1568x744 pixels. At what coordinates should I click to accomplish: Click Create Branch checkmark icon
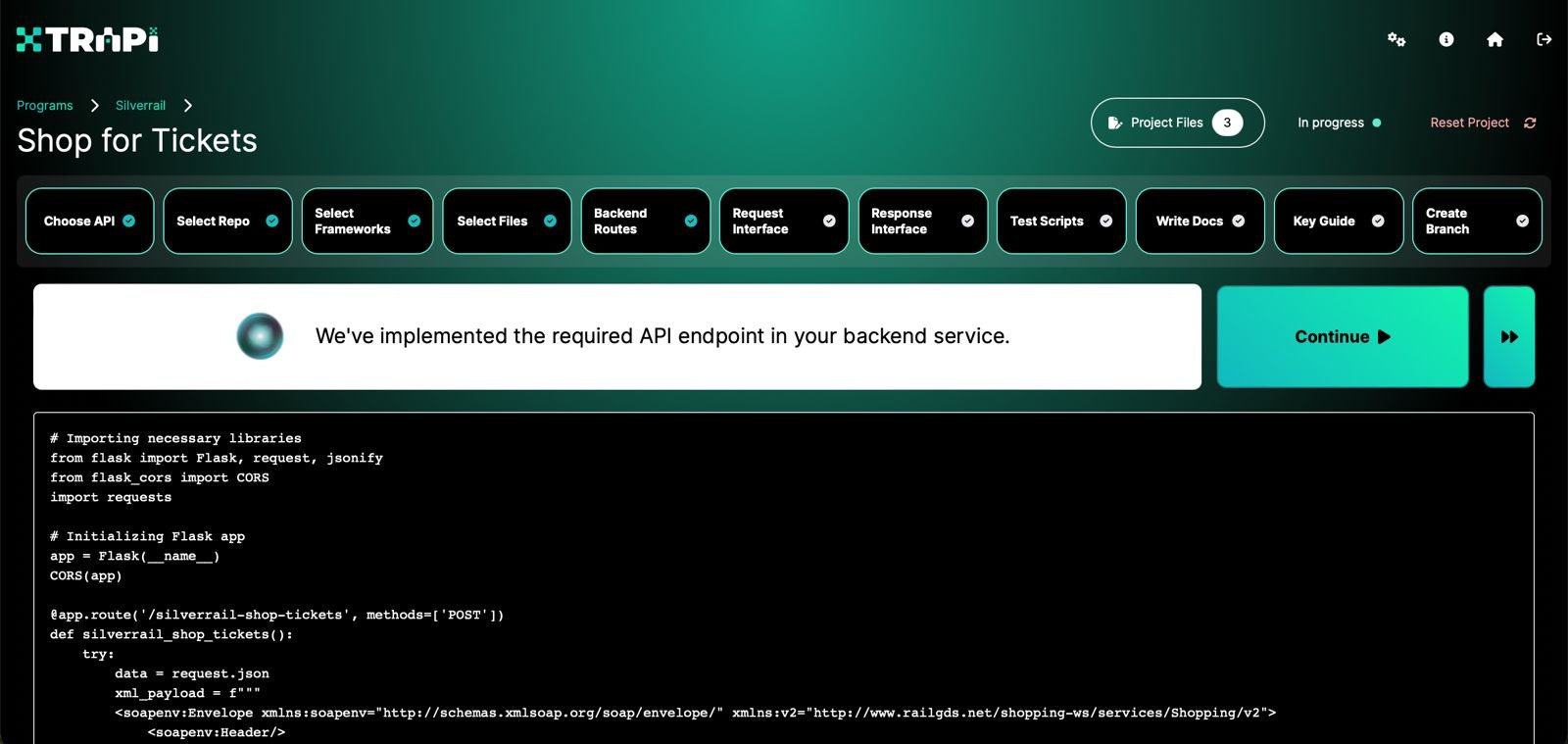(x=1522, y=221)
